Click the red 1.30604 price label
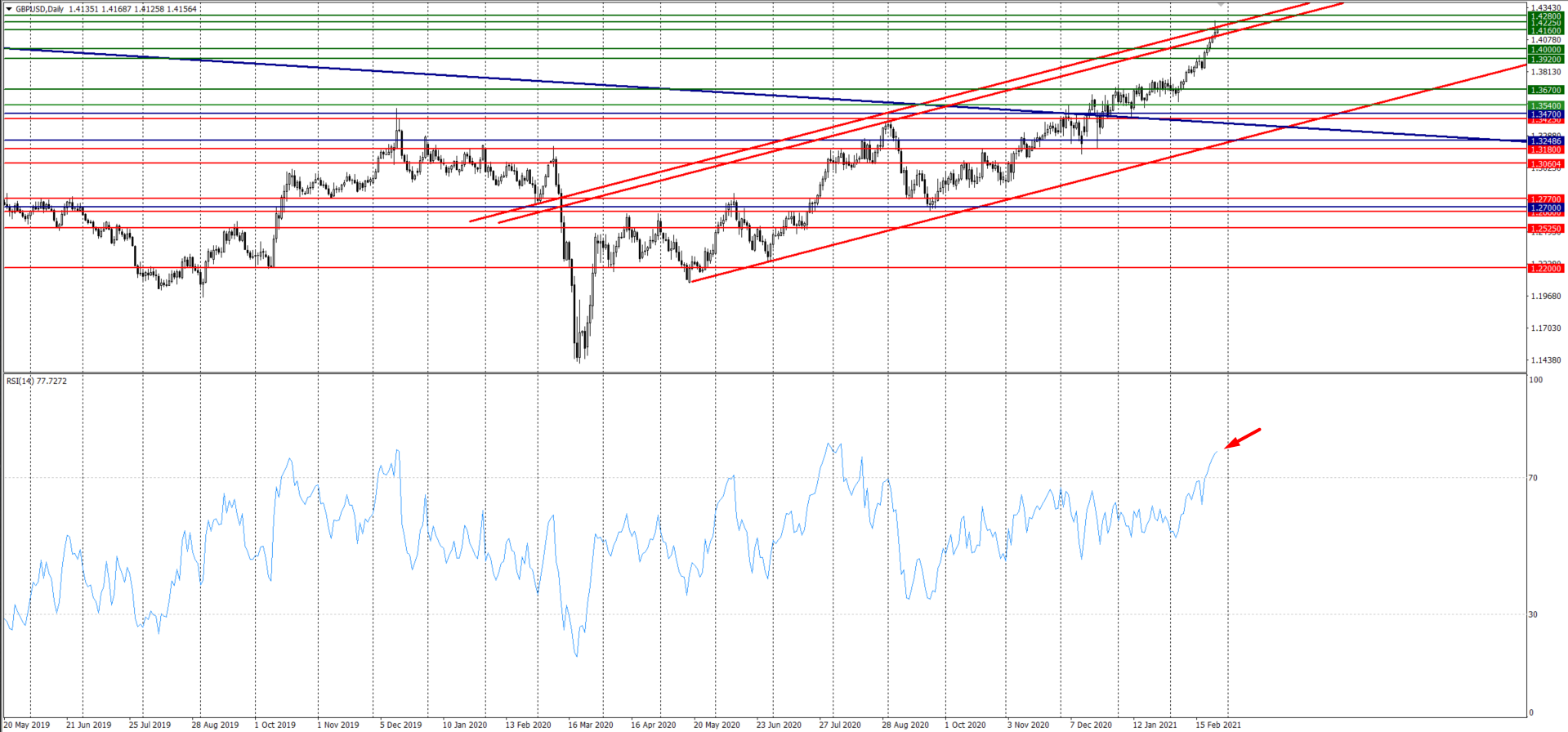The image size is (1568, 732). coord(1545,164)
